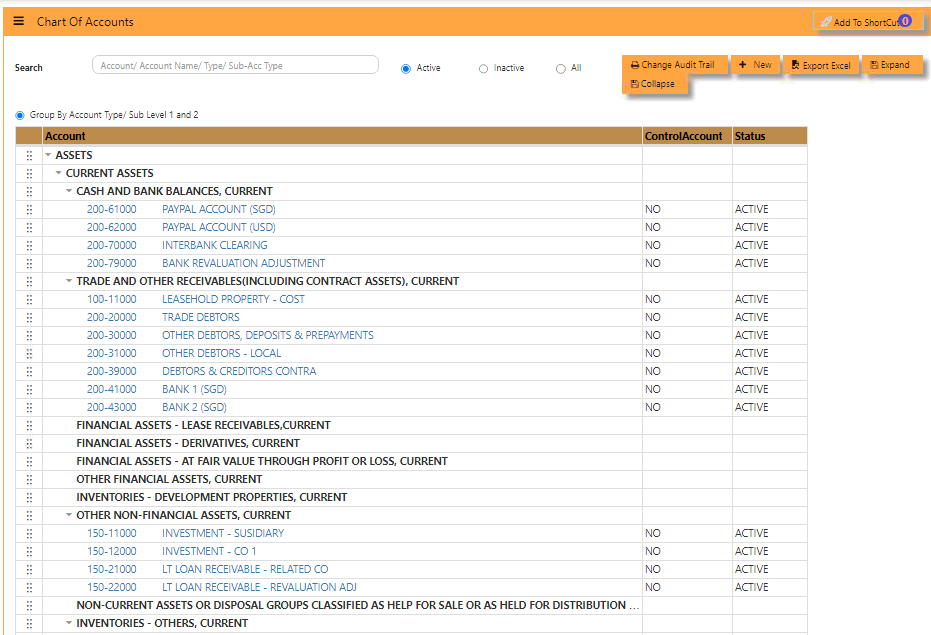Click ACTIVE status of BANK 2 (SGD)
The width and height of the screenshot is (931, 635).
752,407
